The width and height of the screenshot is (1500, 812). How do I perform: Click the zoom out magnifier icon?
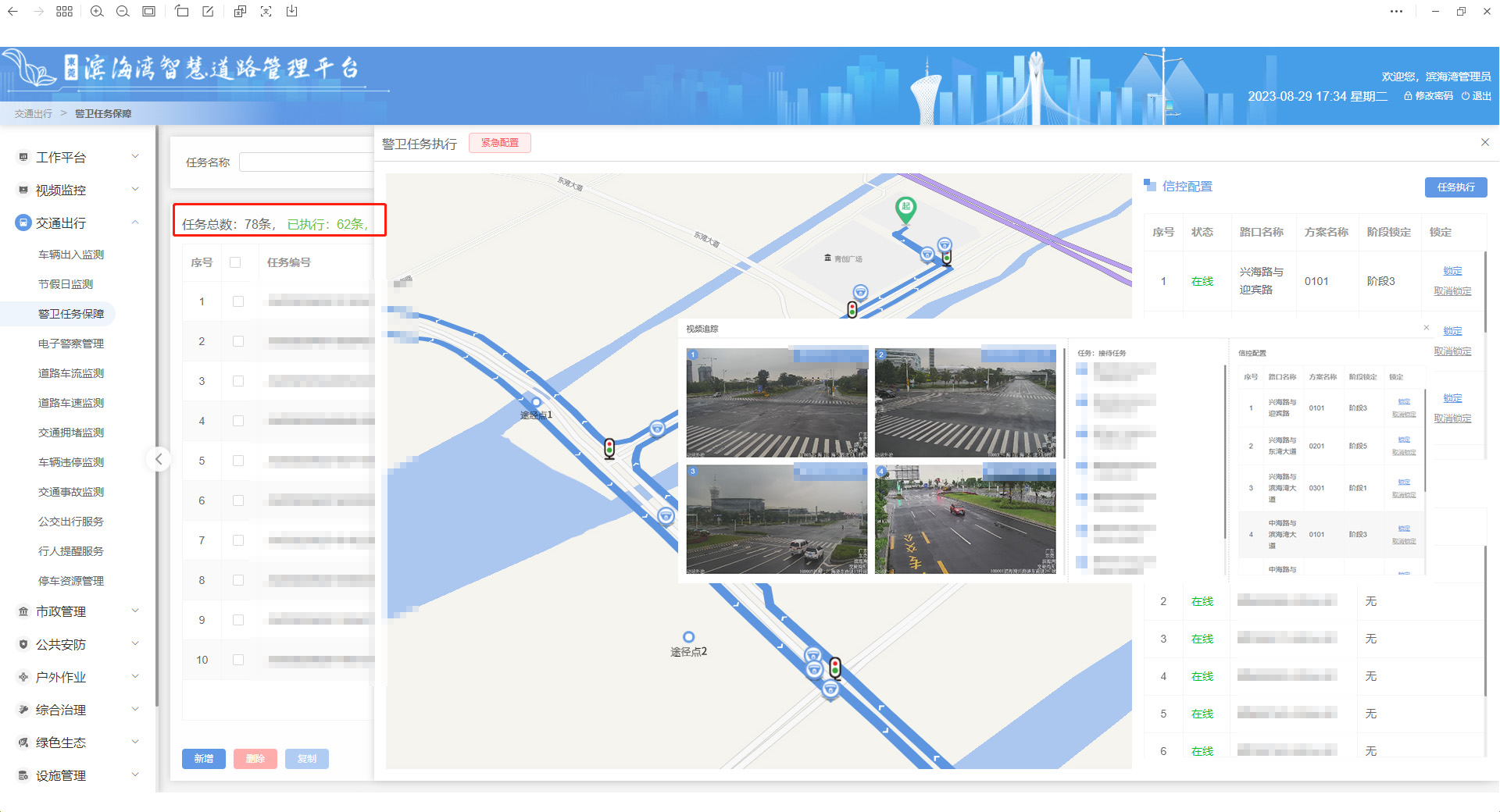(123, 12)
